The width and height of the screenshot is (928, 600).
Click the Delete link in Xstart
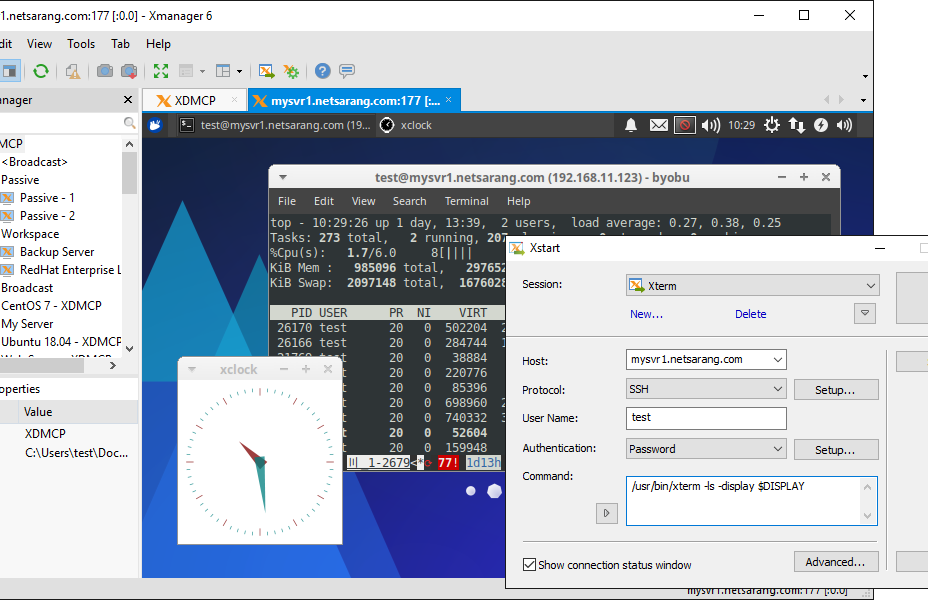pyautogui.click(x=750, y=314)
